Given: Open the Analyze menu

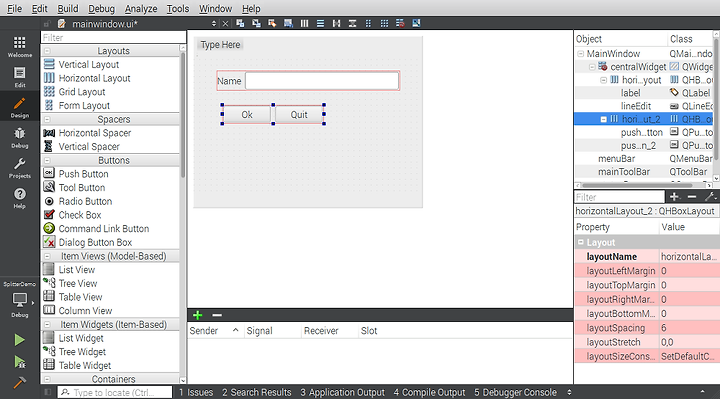Looking at the screenshot, I should (x=141, y=9).
